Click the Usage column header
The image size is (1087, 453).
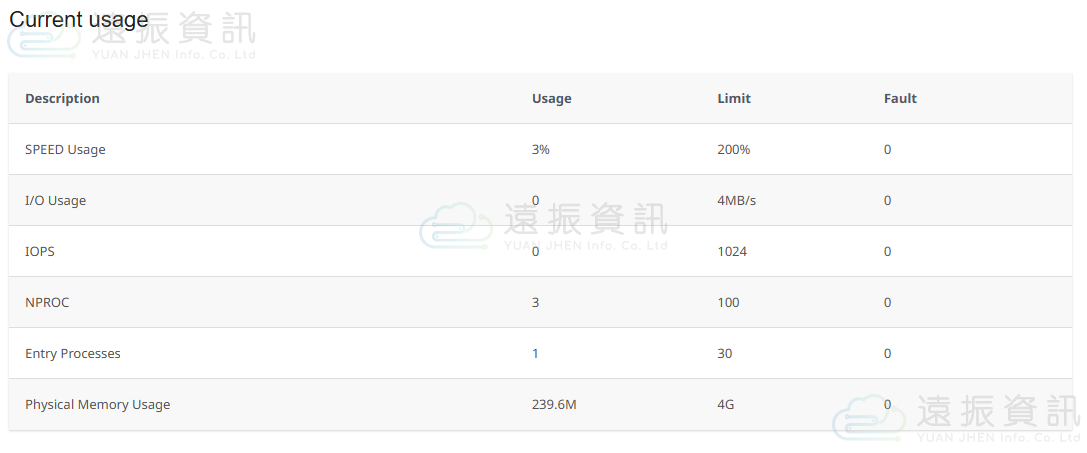pyautogui.click(x=551, y=98)
